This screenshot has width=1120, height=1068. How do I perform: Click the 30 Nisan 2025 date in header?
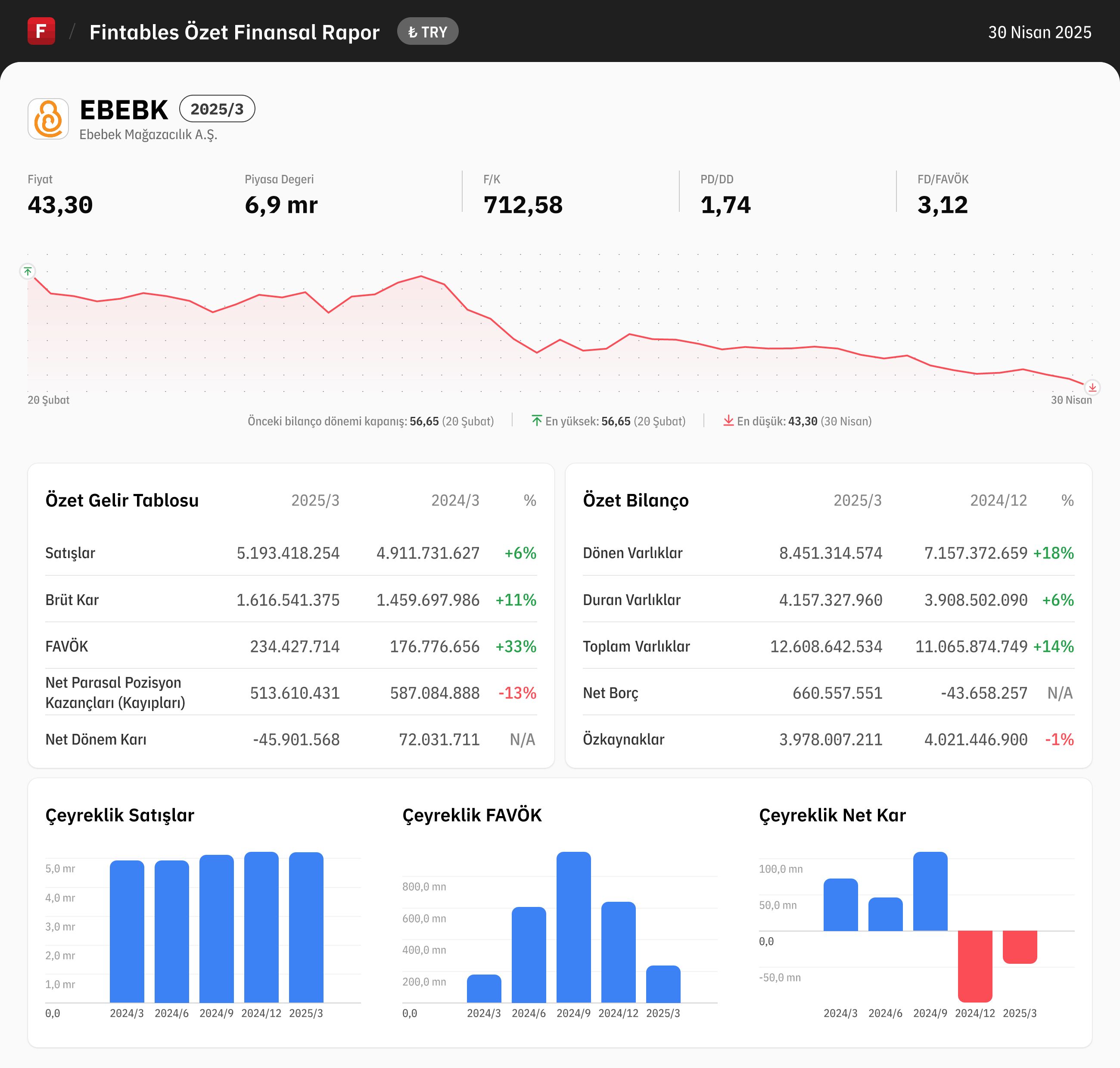click(1040, 32)
